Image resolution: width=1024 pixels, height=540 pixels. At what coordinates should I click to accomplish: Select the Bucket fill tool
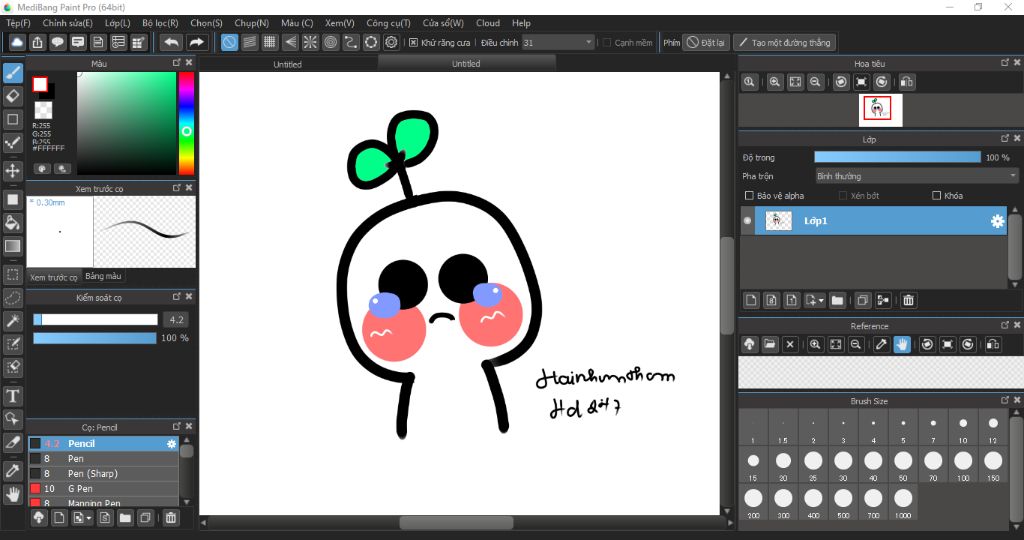click(x=13, y=222)
